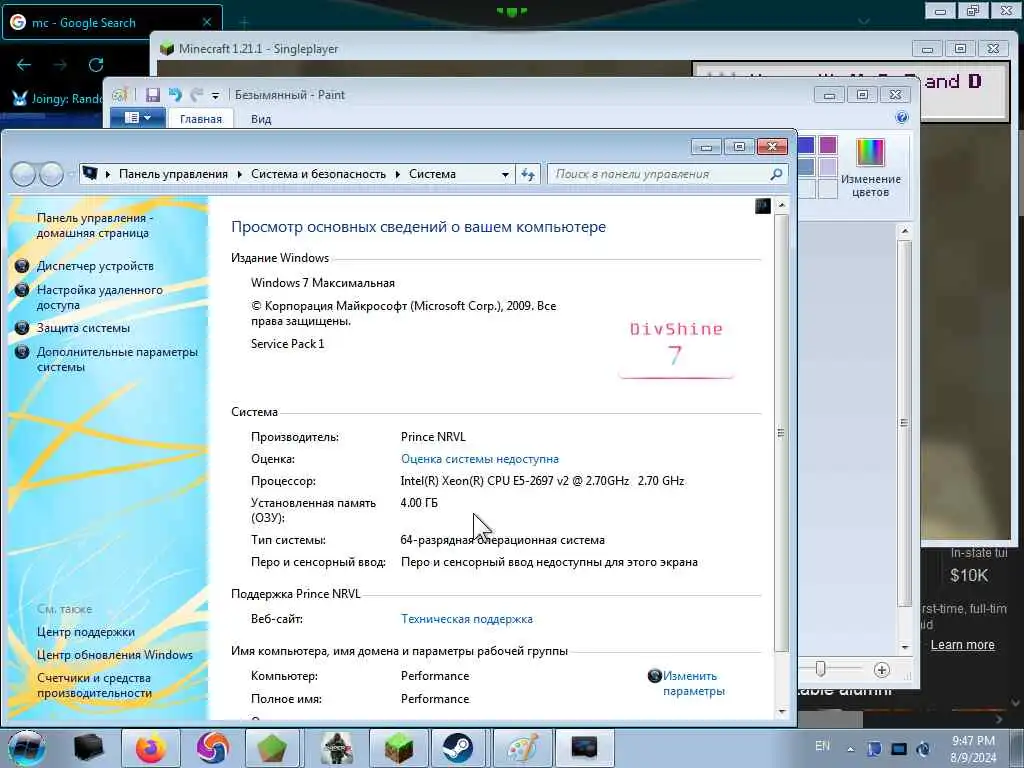This screenshot has width=1024, height=768.
Task: Open the taskbar clock showing 9:47 PM
Action: click(x=973, y=749)
